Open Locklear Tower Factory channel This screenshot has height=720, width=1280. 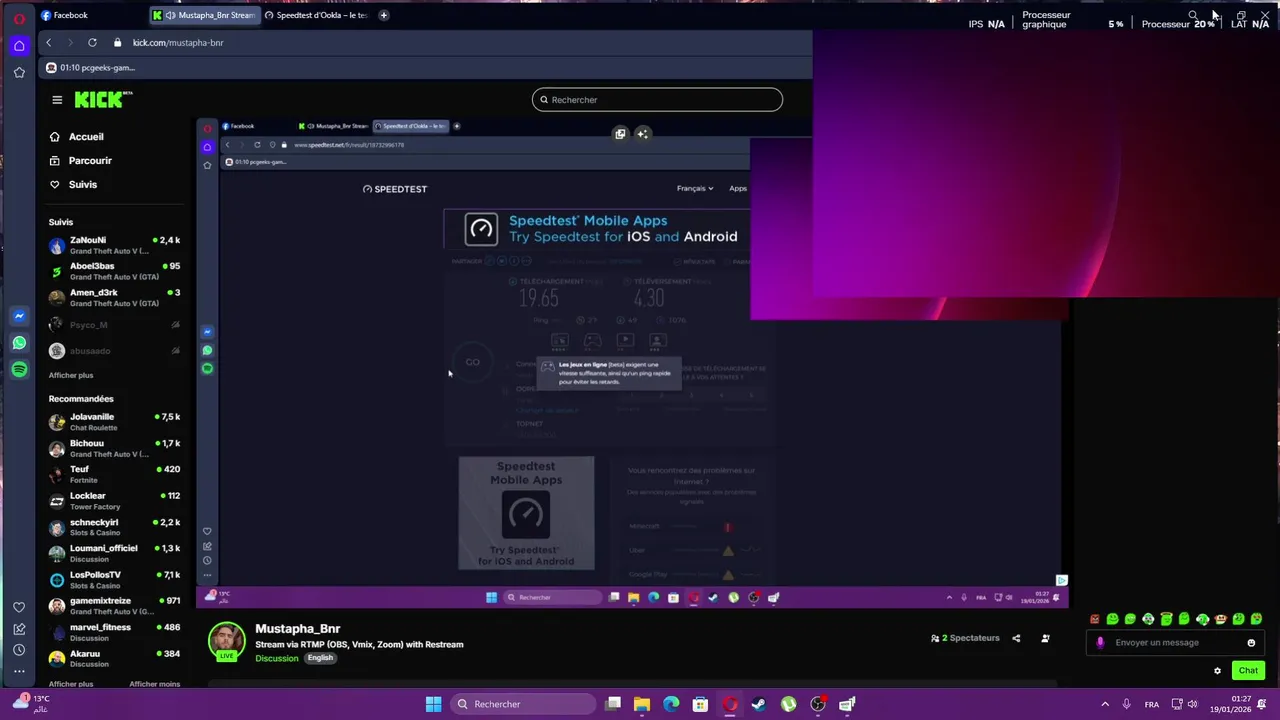click(114, 501)
